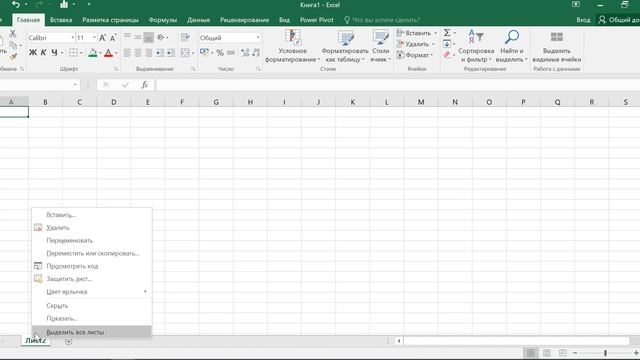The image size is (640, 360).
Task: Open the Calibri font name dropdown
Action: click(x=73, y=38)
